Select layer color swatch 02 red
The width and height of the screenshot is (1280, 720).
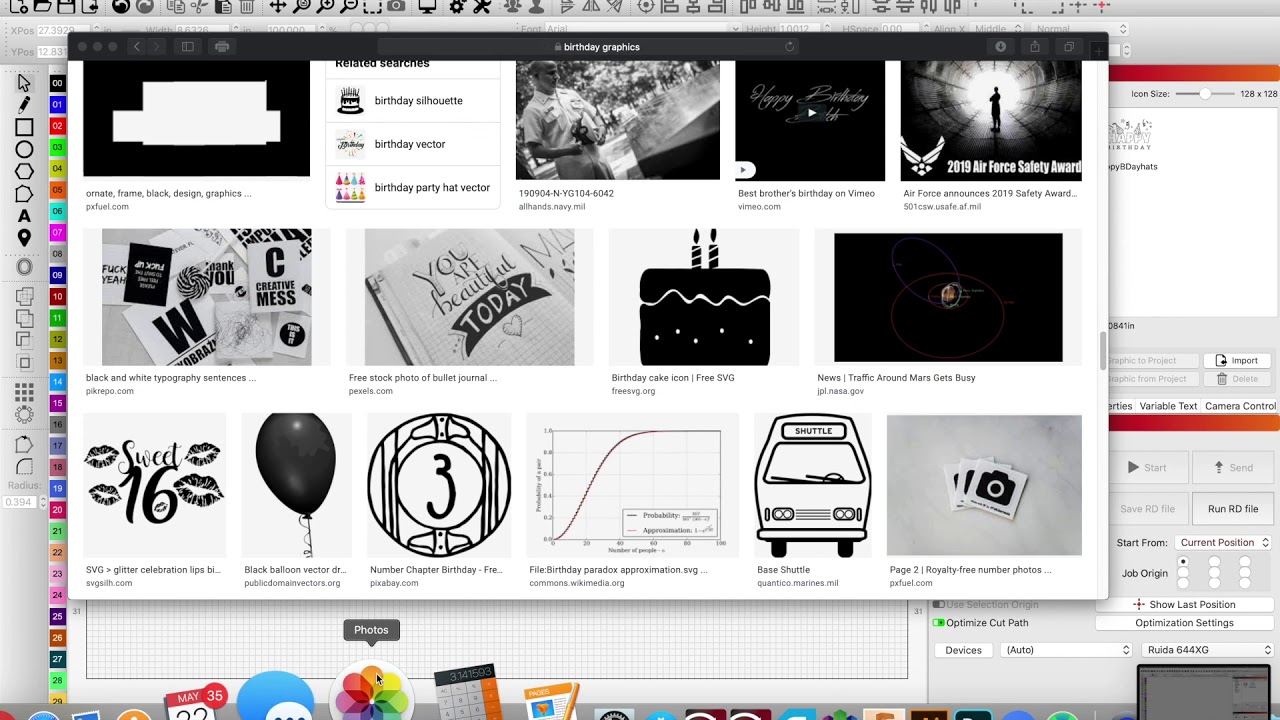click(57, 126)
